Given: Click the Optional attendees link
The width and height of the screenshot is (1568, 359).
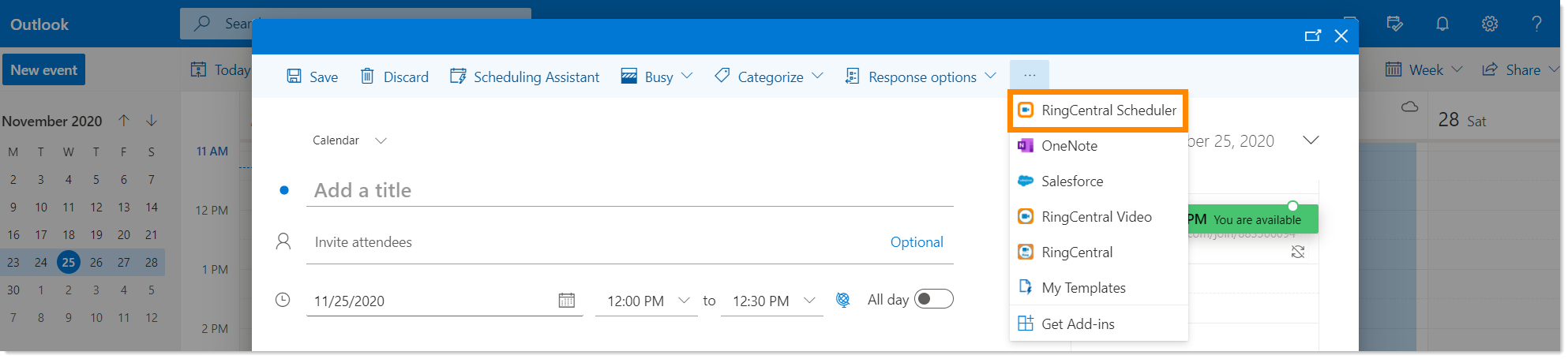Looking at the screenshot, I should 916,242.
